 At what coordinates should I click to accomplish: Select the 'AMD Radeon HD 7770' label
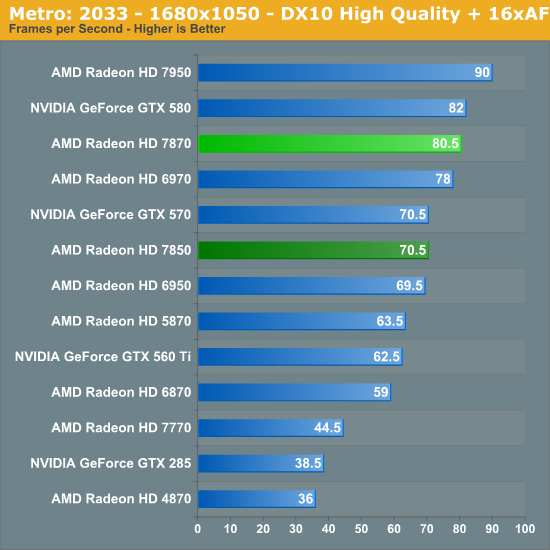121,428
